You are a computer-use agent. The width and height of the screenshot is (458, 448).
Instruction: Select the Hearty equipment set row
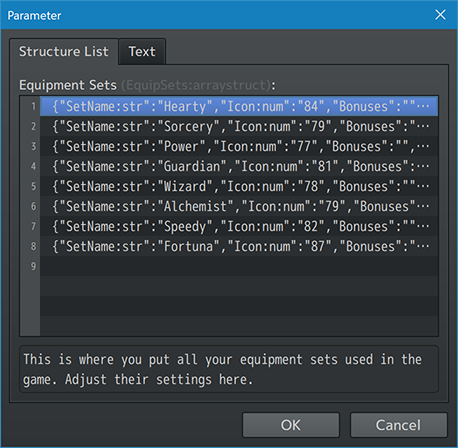[239, 106]
